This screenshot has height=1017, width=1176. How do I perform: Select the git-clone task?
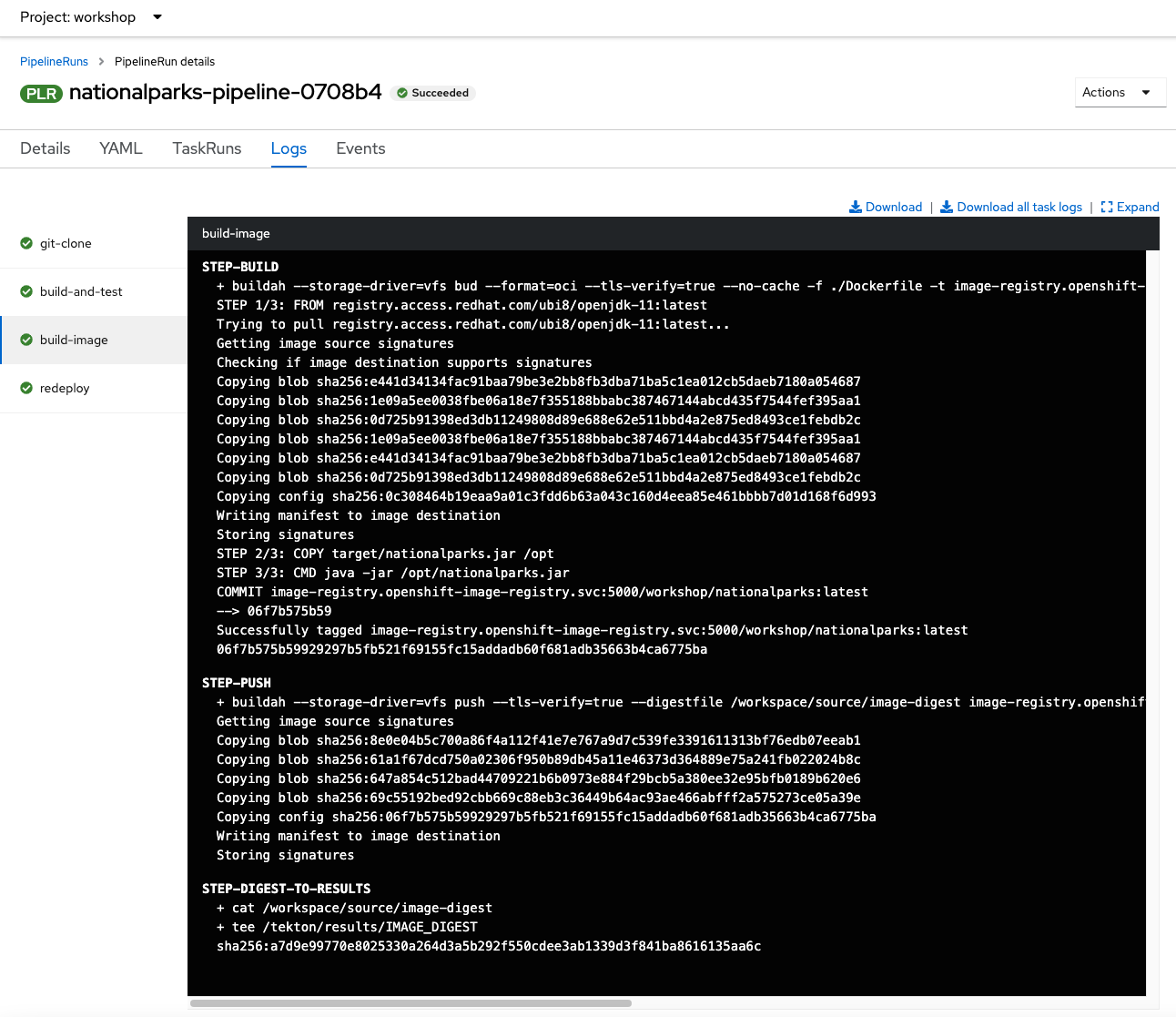93,243
